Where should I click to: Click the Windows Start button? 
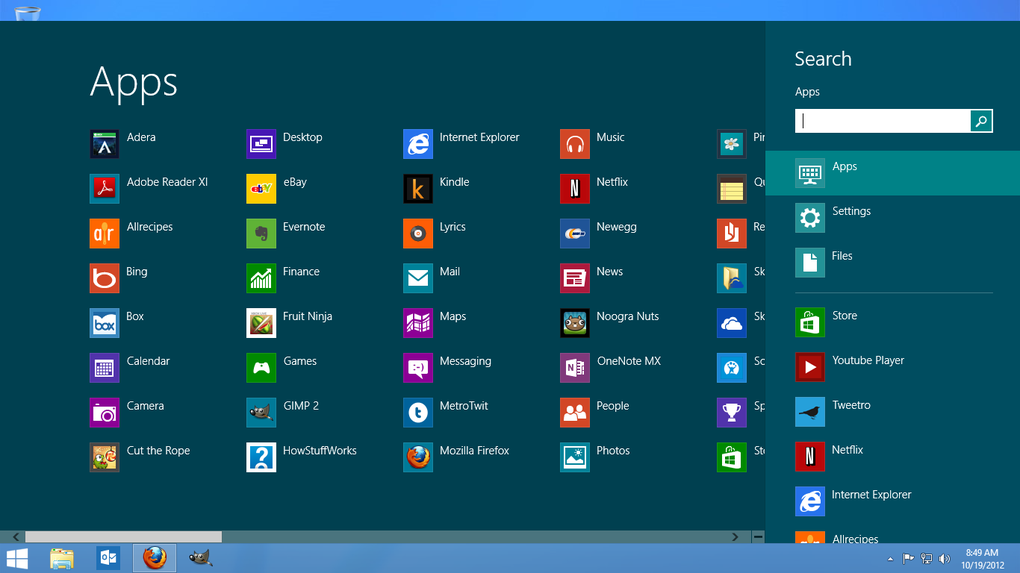17,558
